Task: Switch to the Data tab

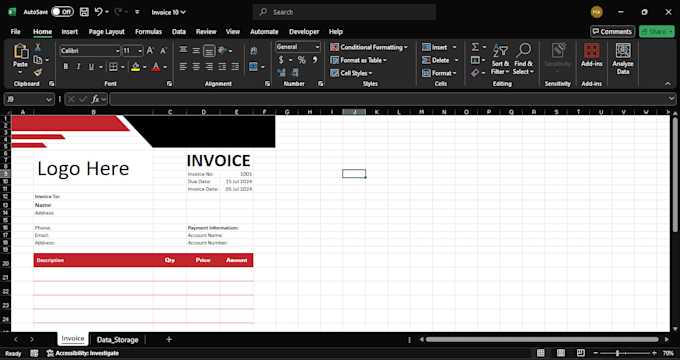Action: tap(179, 32)
